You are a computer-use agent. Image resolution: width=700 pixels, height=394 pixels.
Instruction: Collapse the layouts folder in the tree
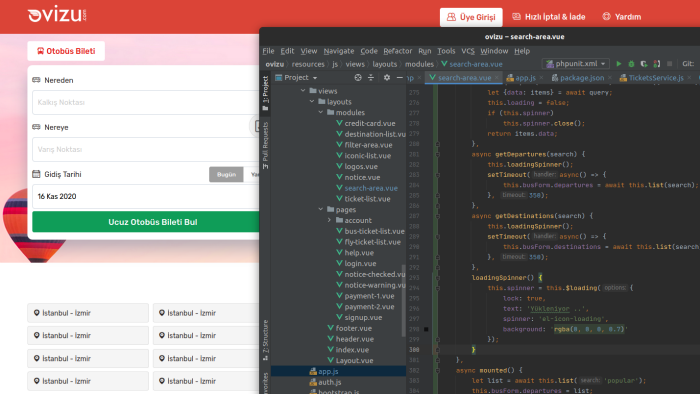pos(312,102)
